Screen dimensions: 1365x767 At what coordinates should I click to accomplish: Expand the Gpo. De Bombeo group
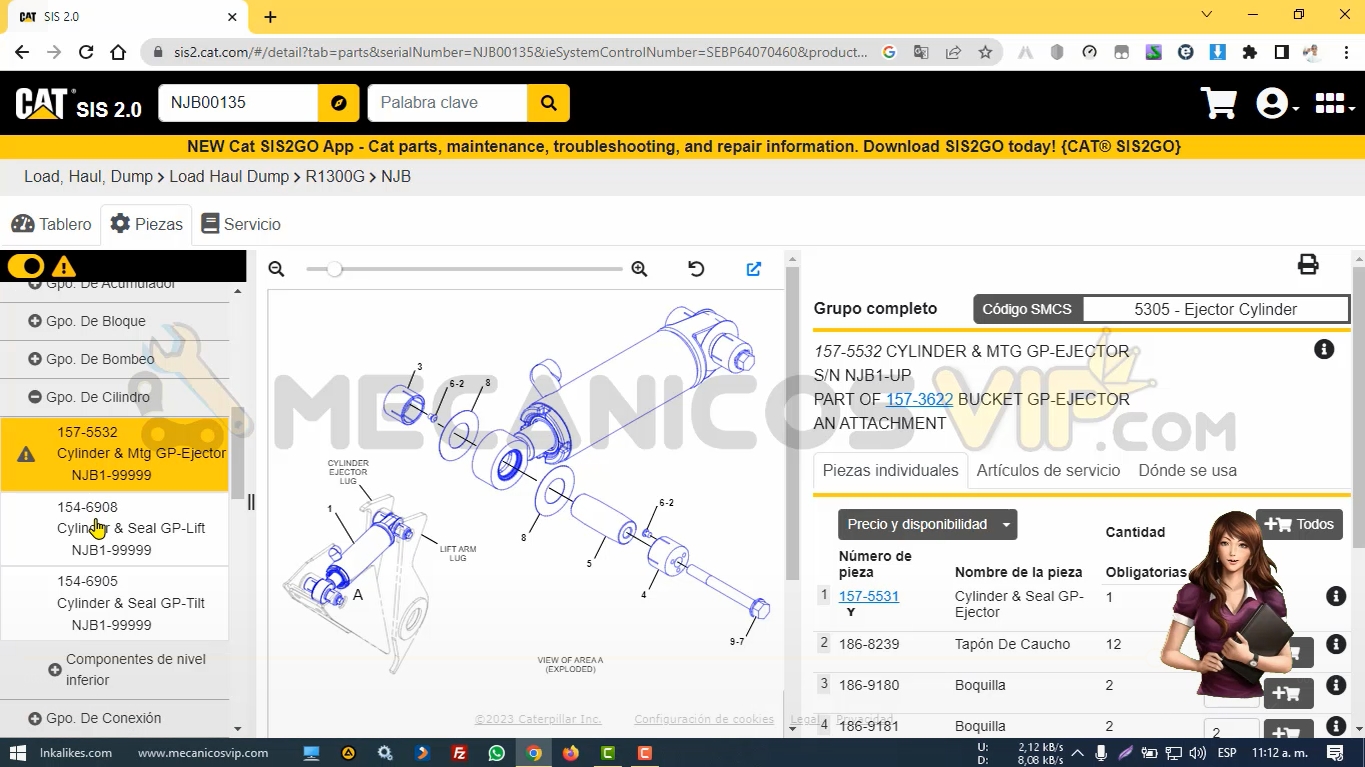tap(35, 359)
